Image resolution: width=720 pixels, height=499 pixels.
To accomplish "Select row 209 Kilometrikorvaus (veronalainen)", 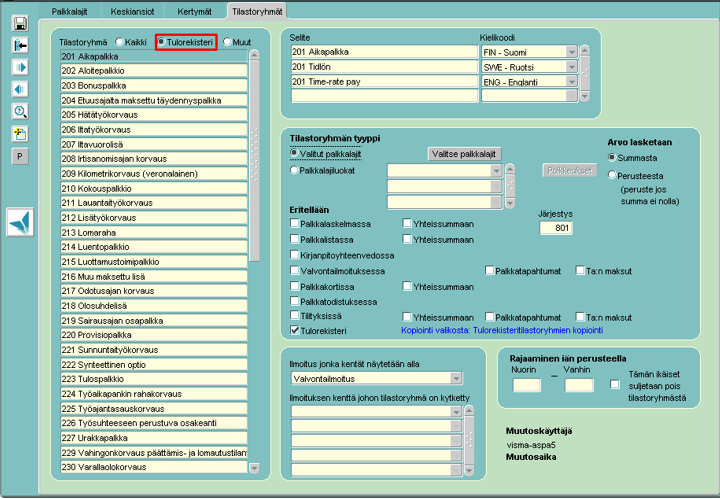I will [x=154, y=174].
